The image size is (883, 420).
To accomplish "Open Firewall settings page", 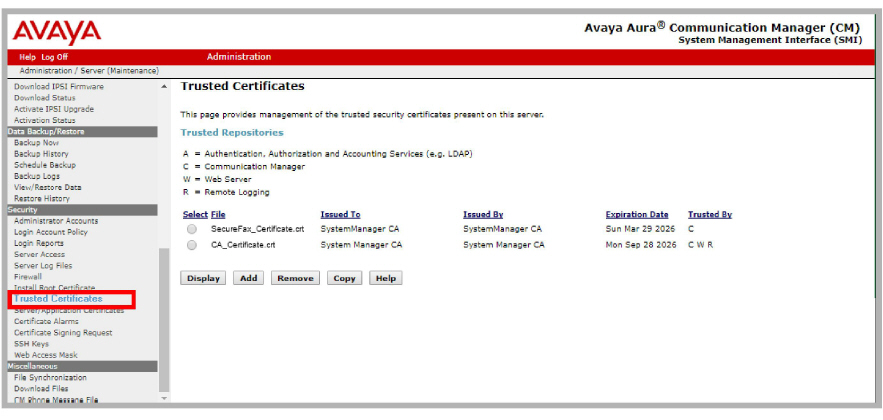I will tap(28, 277).
